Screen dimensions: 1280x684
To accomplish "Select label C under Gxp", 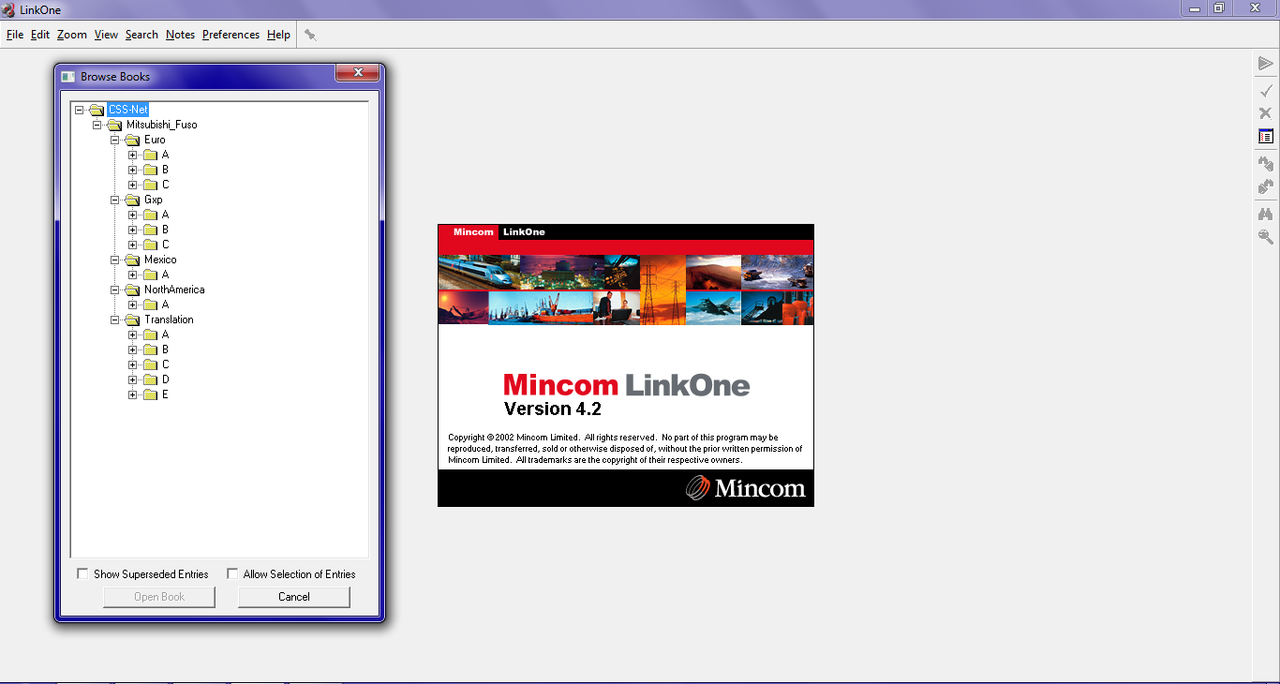I will coord(165,245).
